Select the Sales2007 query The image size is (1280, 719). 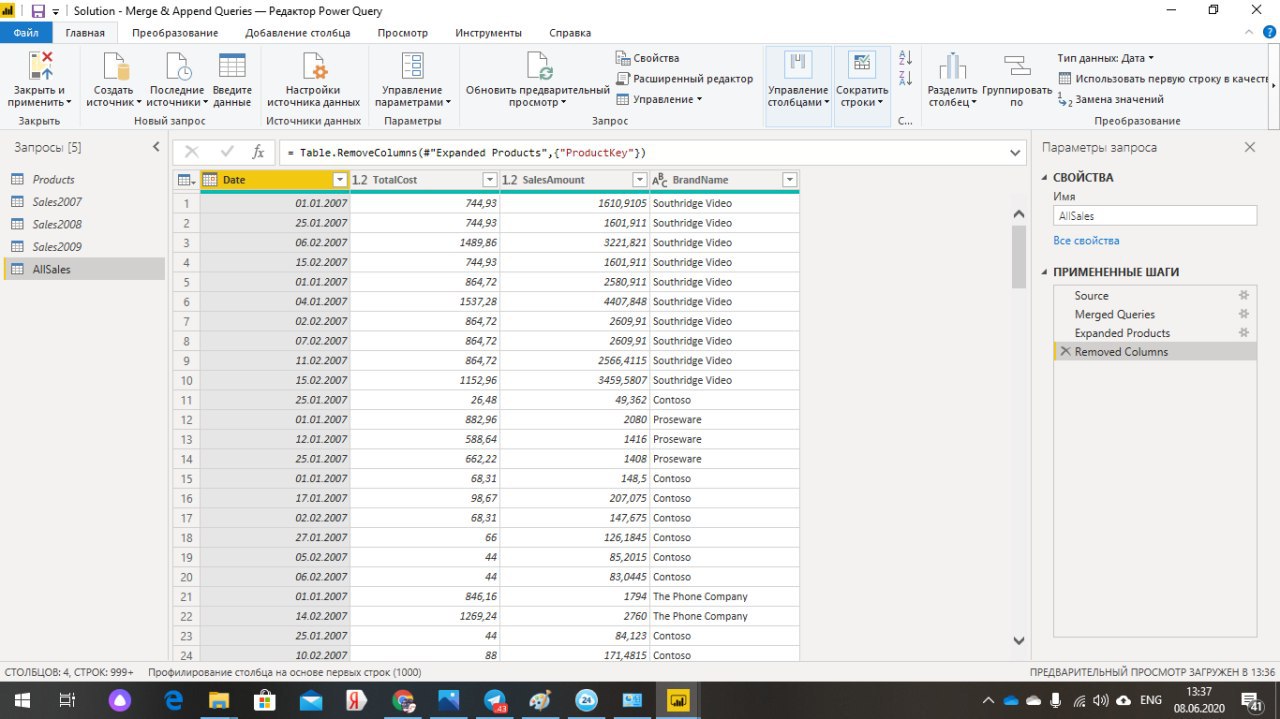click(x=82, y=201)
